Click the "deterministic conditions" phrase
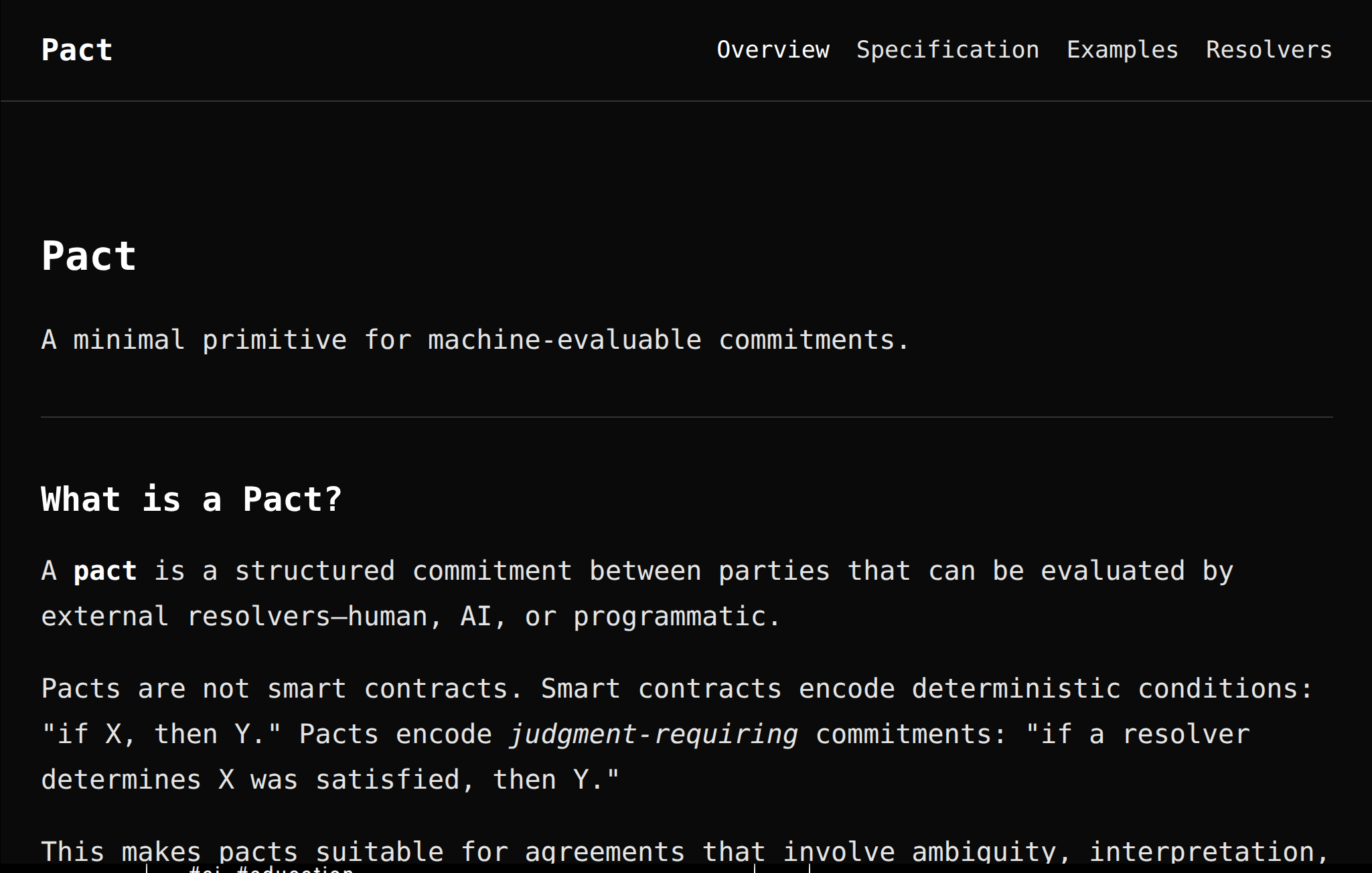Image resolution: width=1372 pixels, height=873 pixels. pos(1112,689)
